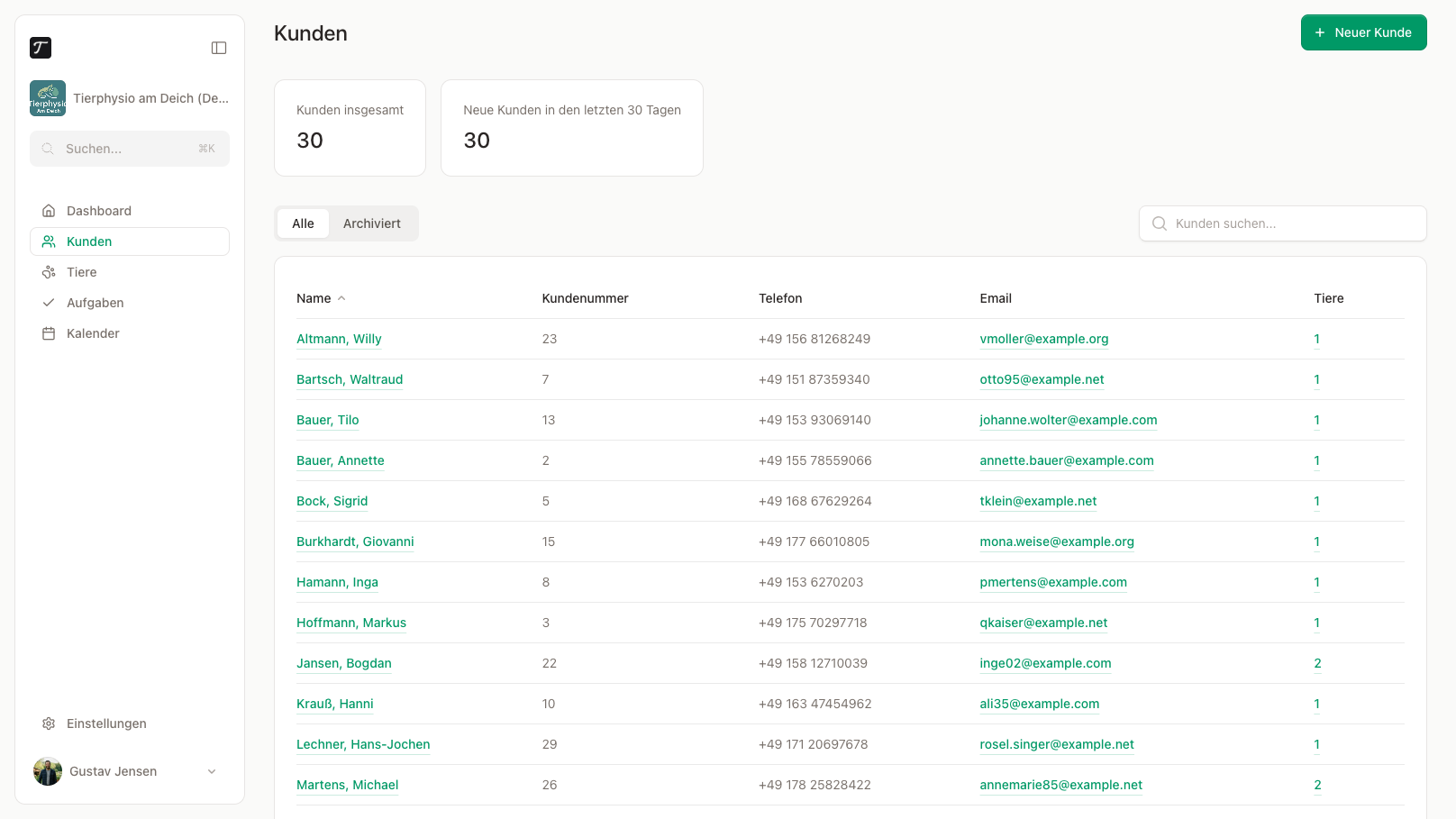Open the Tierphysio am Deich practice switcher

pos(130,98)
